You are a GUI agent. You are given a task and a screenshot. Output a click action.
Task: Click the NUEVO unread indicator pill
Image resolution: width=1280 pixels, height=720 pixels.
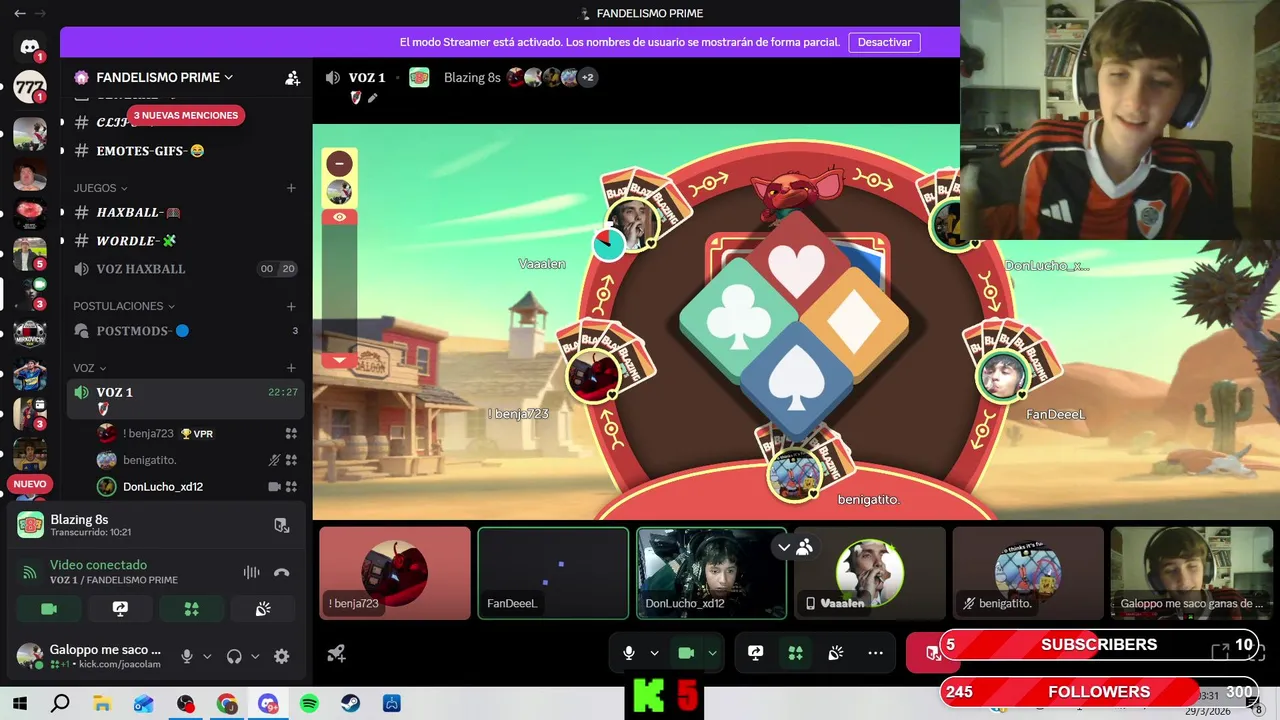click(x=30, y=484)
